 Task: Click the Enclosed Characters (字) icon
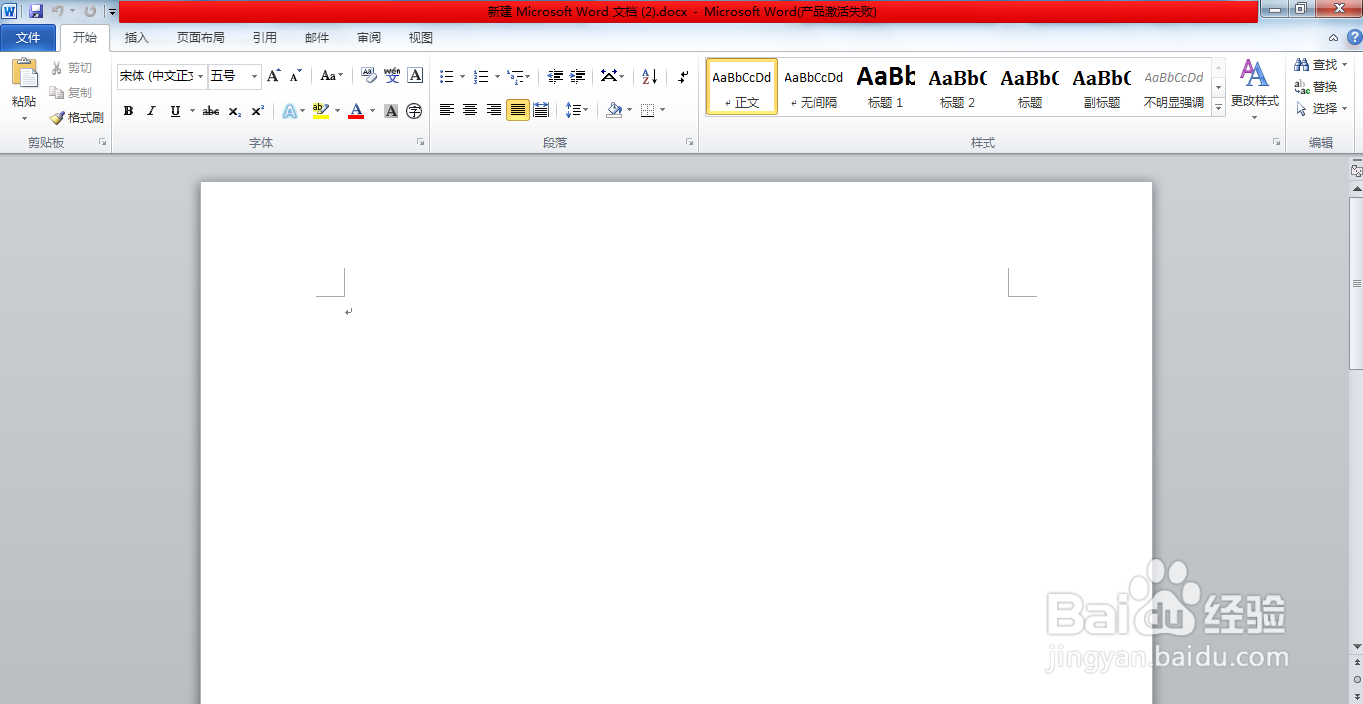click(x=414, y=111)
